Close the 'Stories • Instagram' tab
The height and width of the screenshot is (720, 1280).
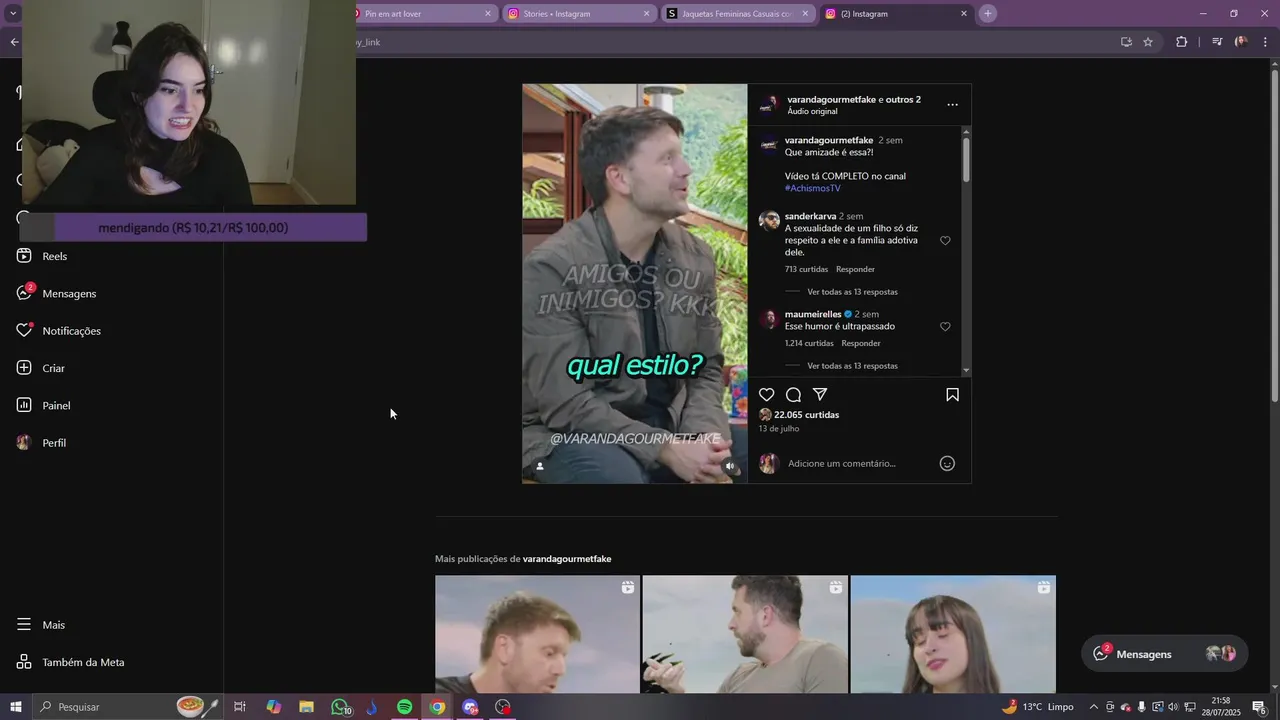click(x=646, y=14)
